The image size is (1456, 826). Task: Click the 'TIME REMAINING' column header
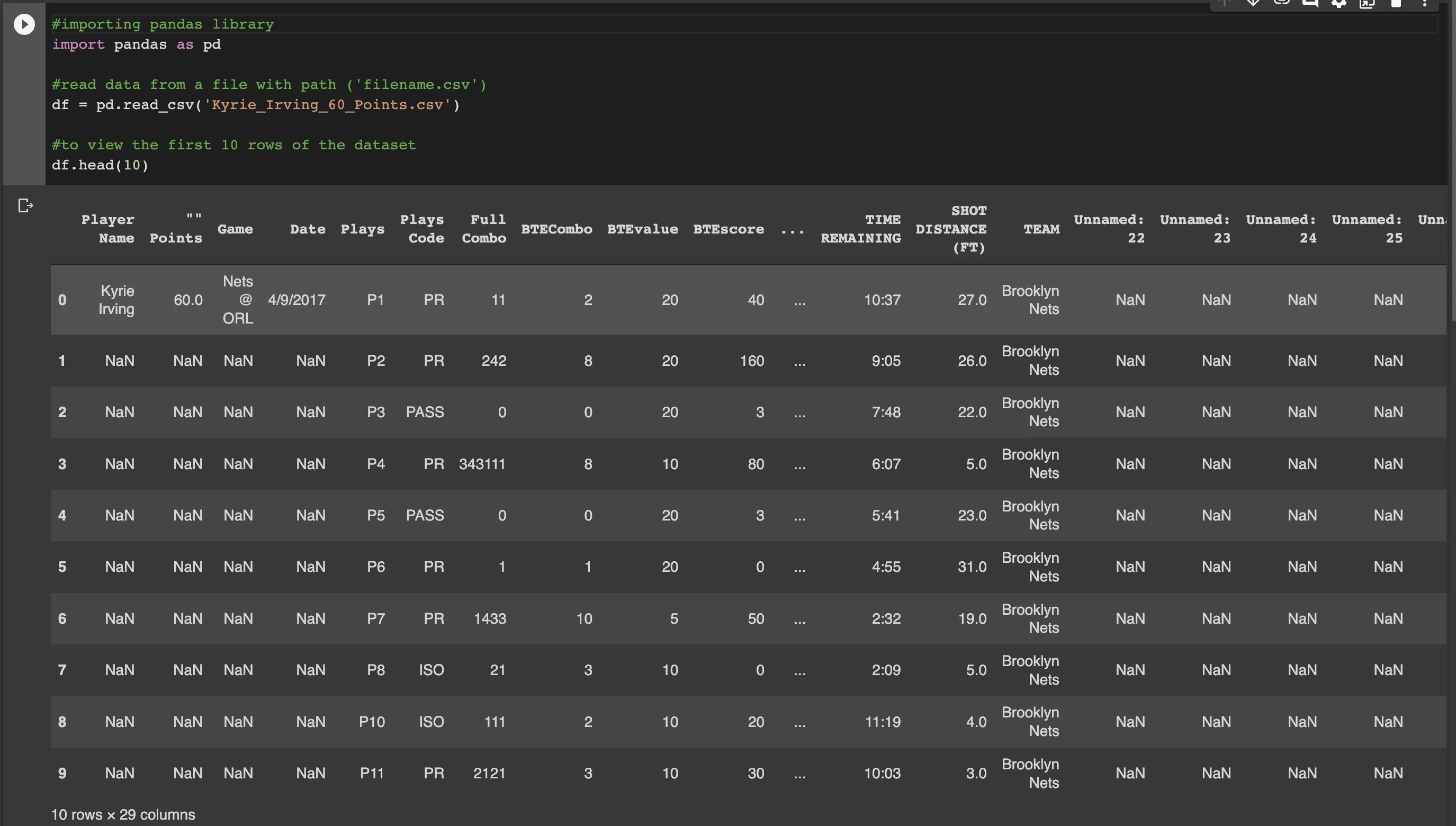[x=860, y=229]
